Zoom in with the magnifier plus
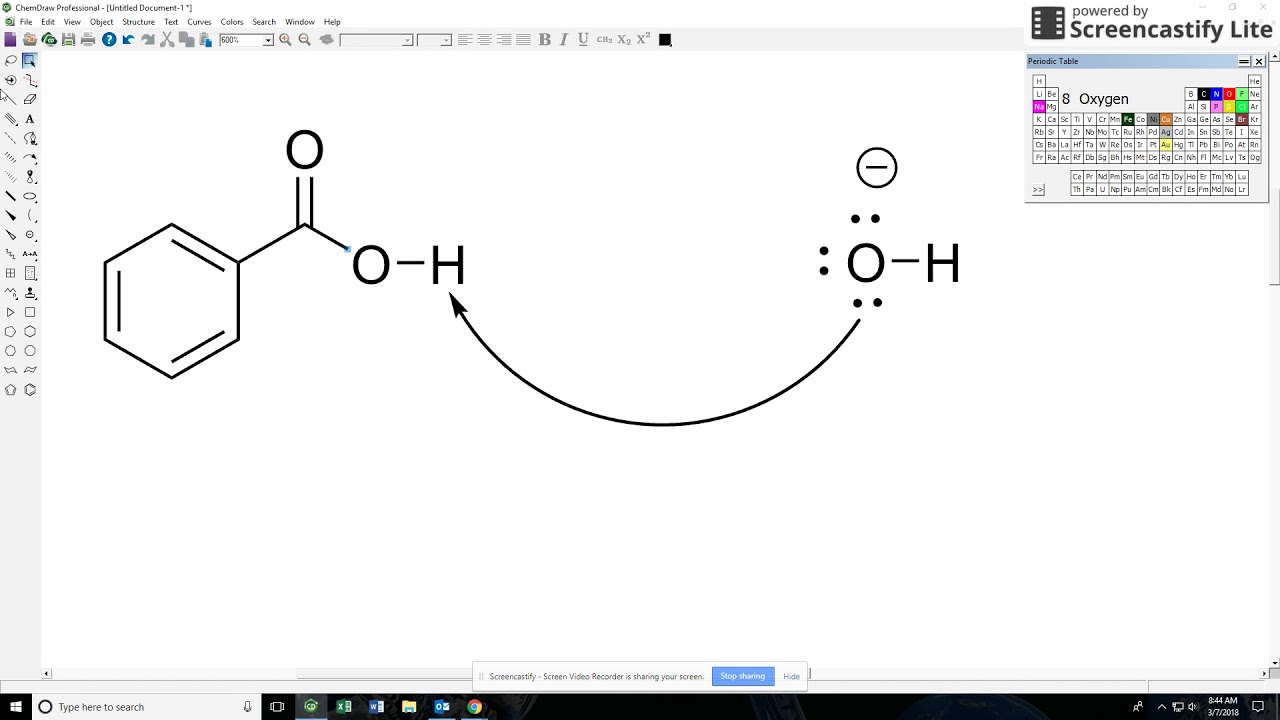The height and width of the screenshot is (720, 1280). pyautogui.click(x=285, y=39)
